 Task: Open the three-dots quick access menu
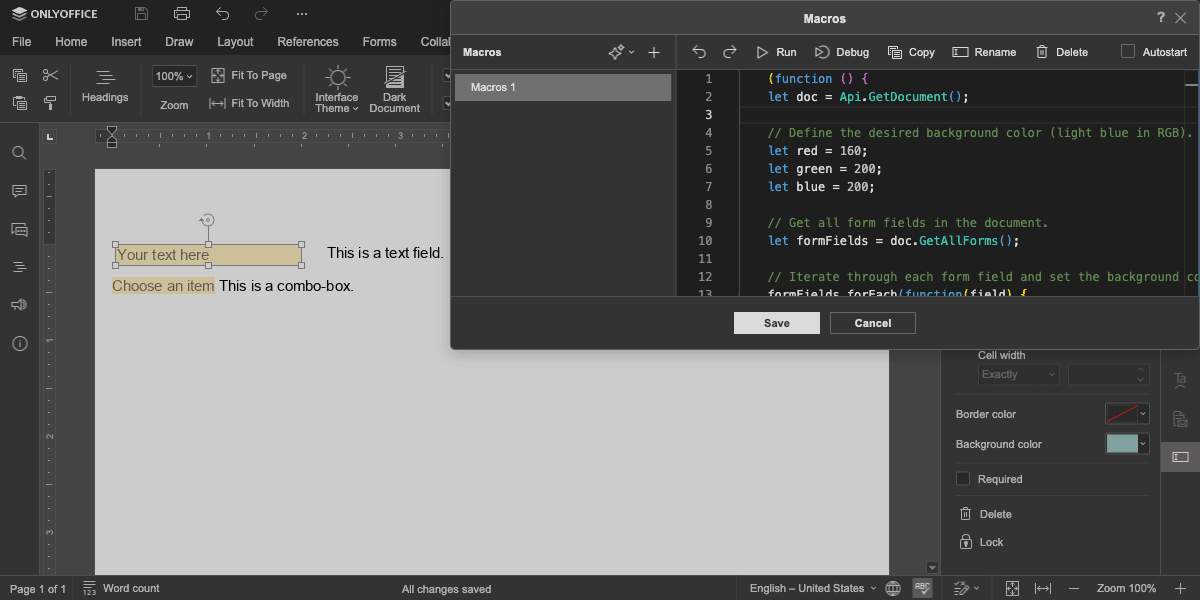click(302, 14)
